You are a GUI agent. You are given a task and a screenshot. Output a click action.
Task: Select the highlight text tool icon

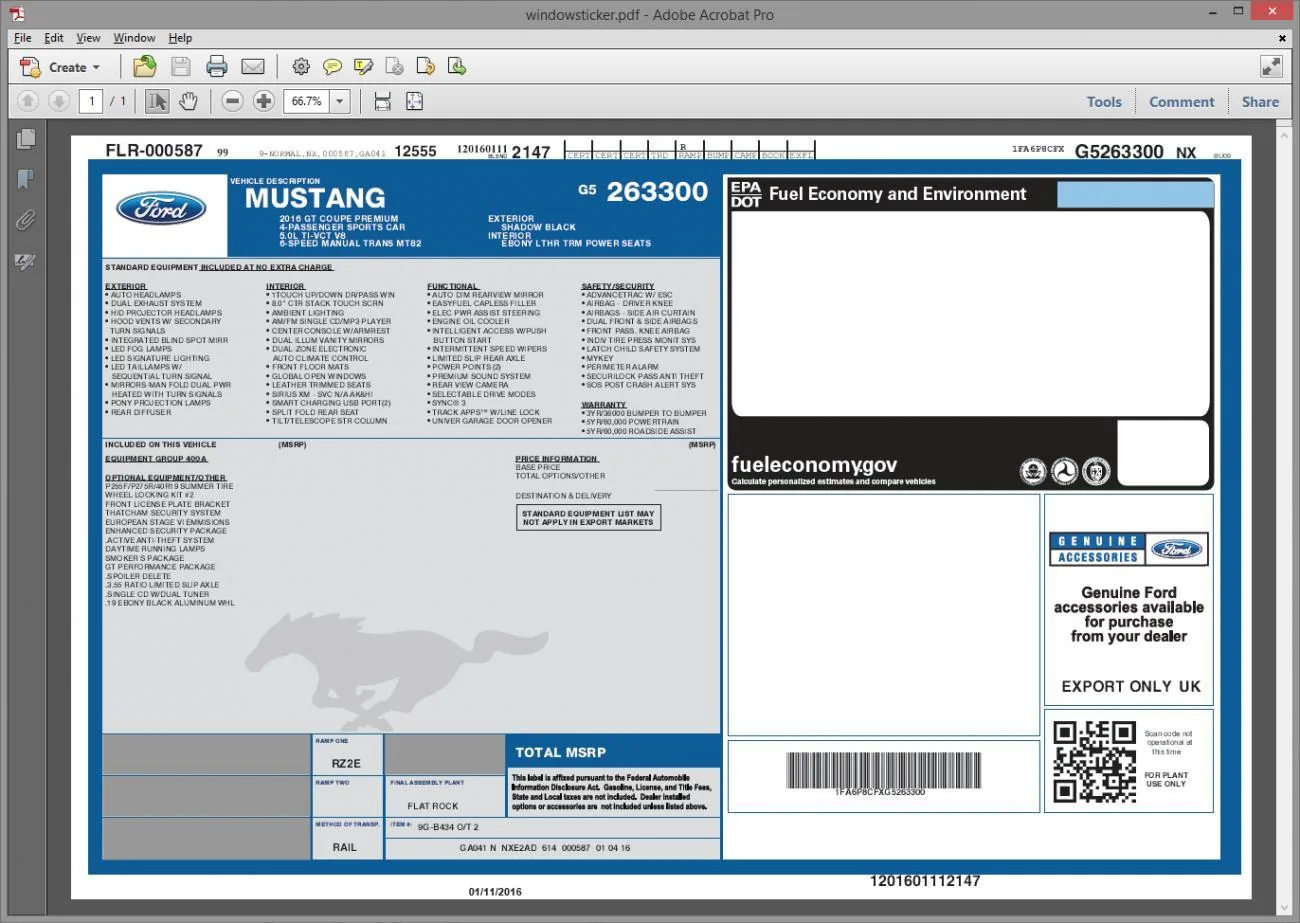pyautogui.click(x=364, y=67)
